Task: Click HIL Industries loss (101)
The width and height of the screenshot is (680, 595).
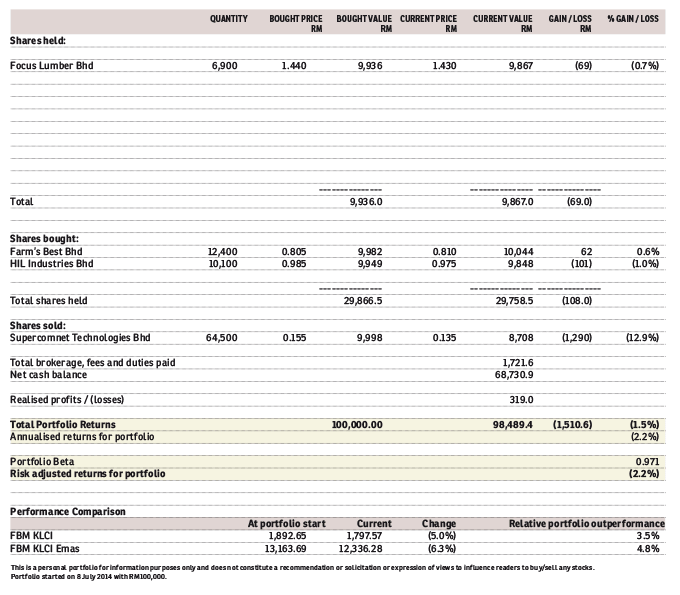Action: click(x=581, y=264)
